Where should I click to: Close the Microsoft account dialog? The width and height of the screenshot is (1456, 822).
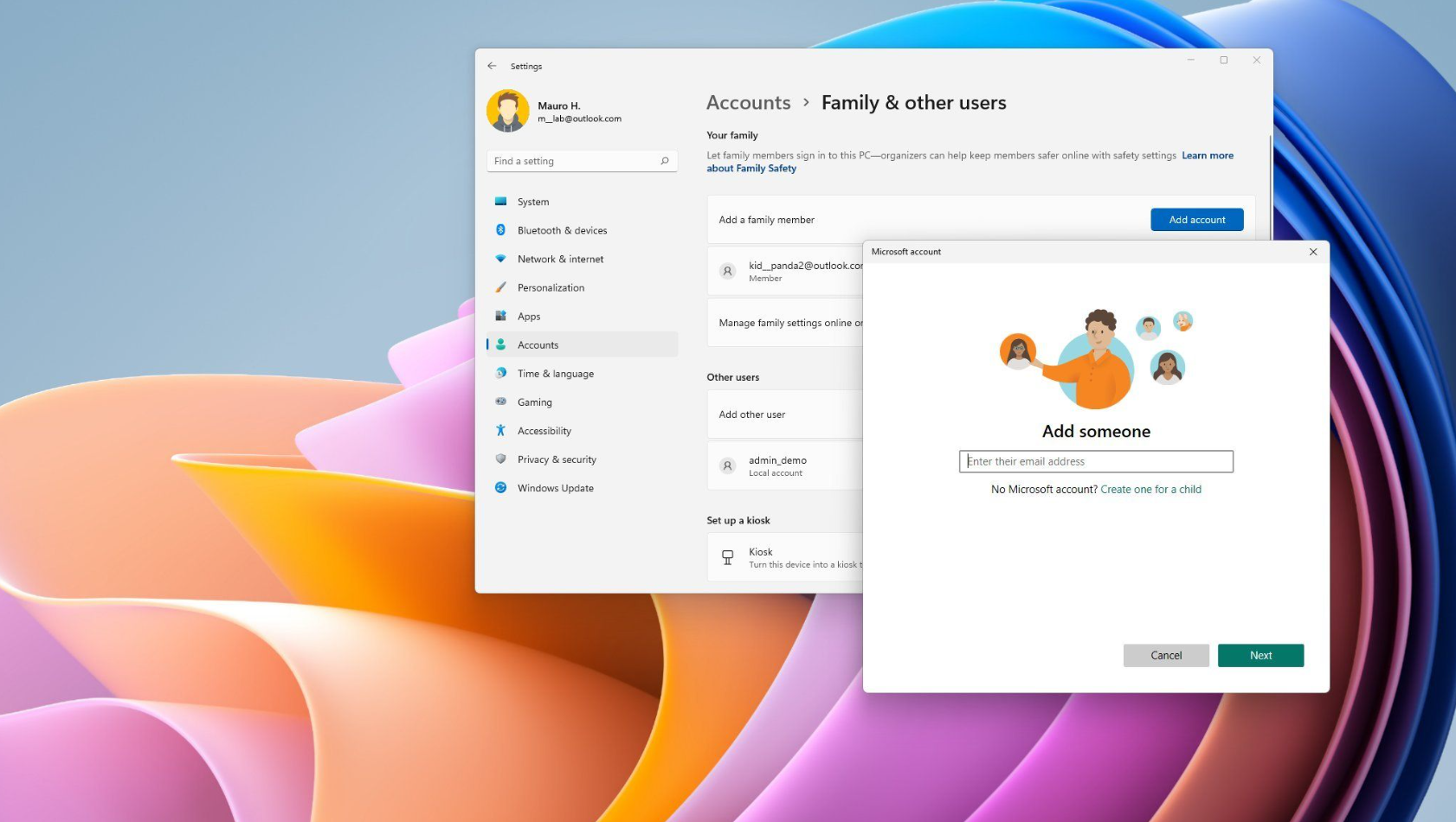pyautogui.click(x=1312, y=252)
